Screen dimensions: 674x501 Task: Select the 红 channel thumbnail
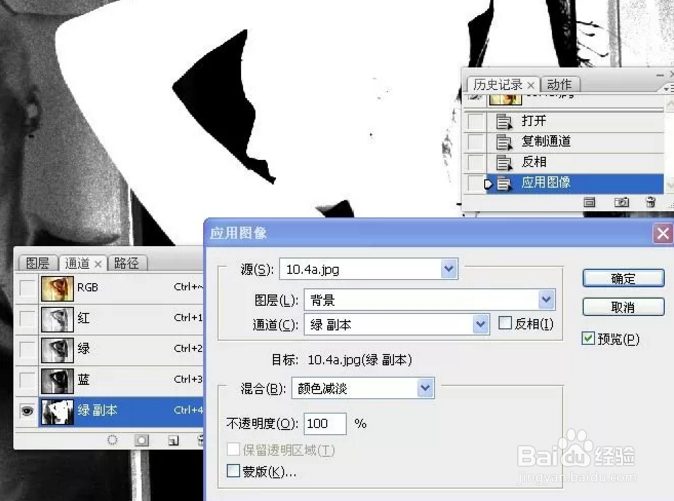pyautogui.click(x=58, y=319)
